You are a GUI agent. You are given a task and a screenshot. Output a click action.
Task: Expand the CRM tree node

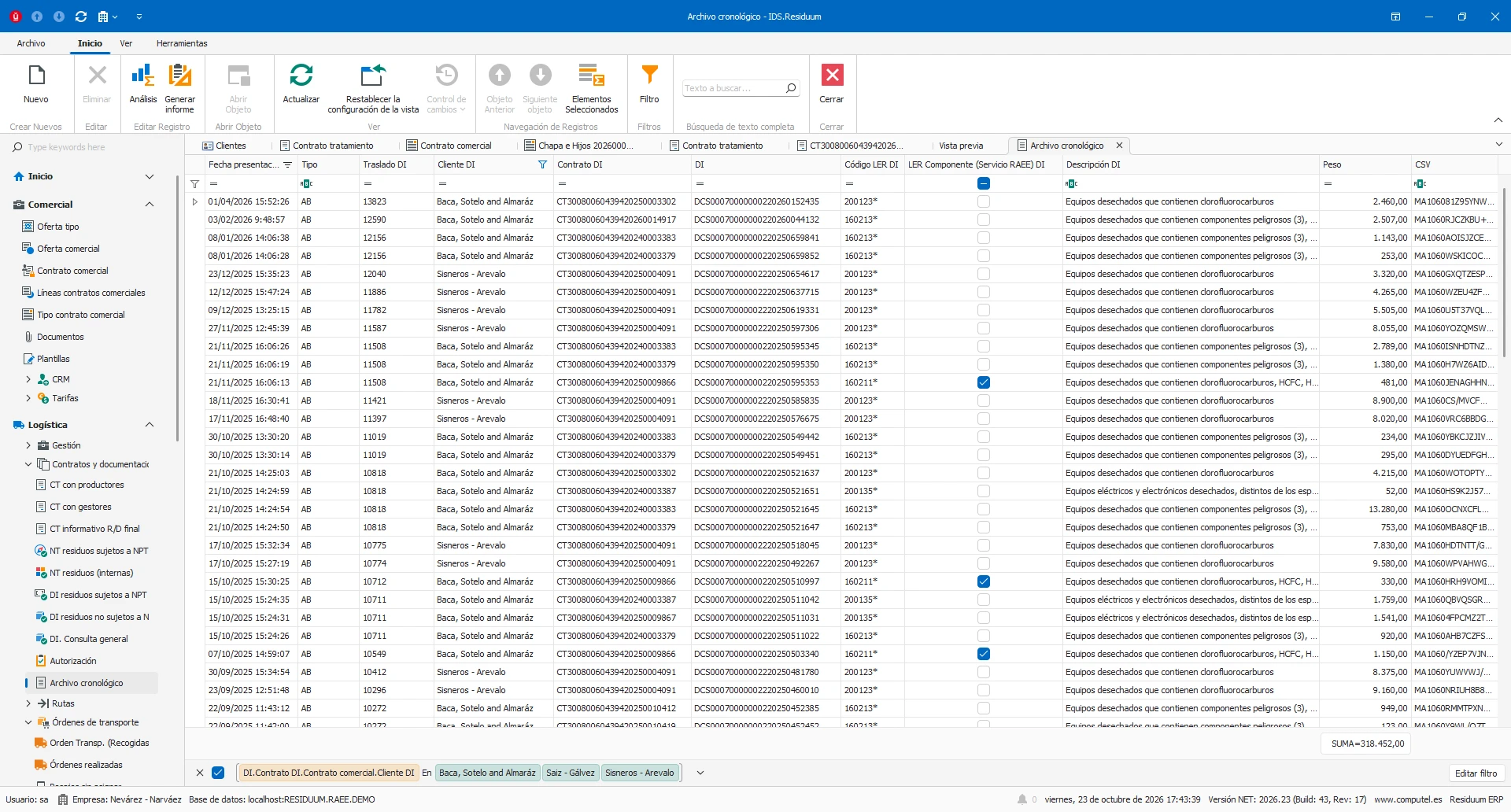tap(28, 379)
